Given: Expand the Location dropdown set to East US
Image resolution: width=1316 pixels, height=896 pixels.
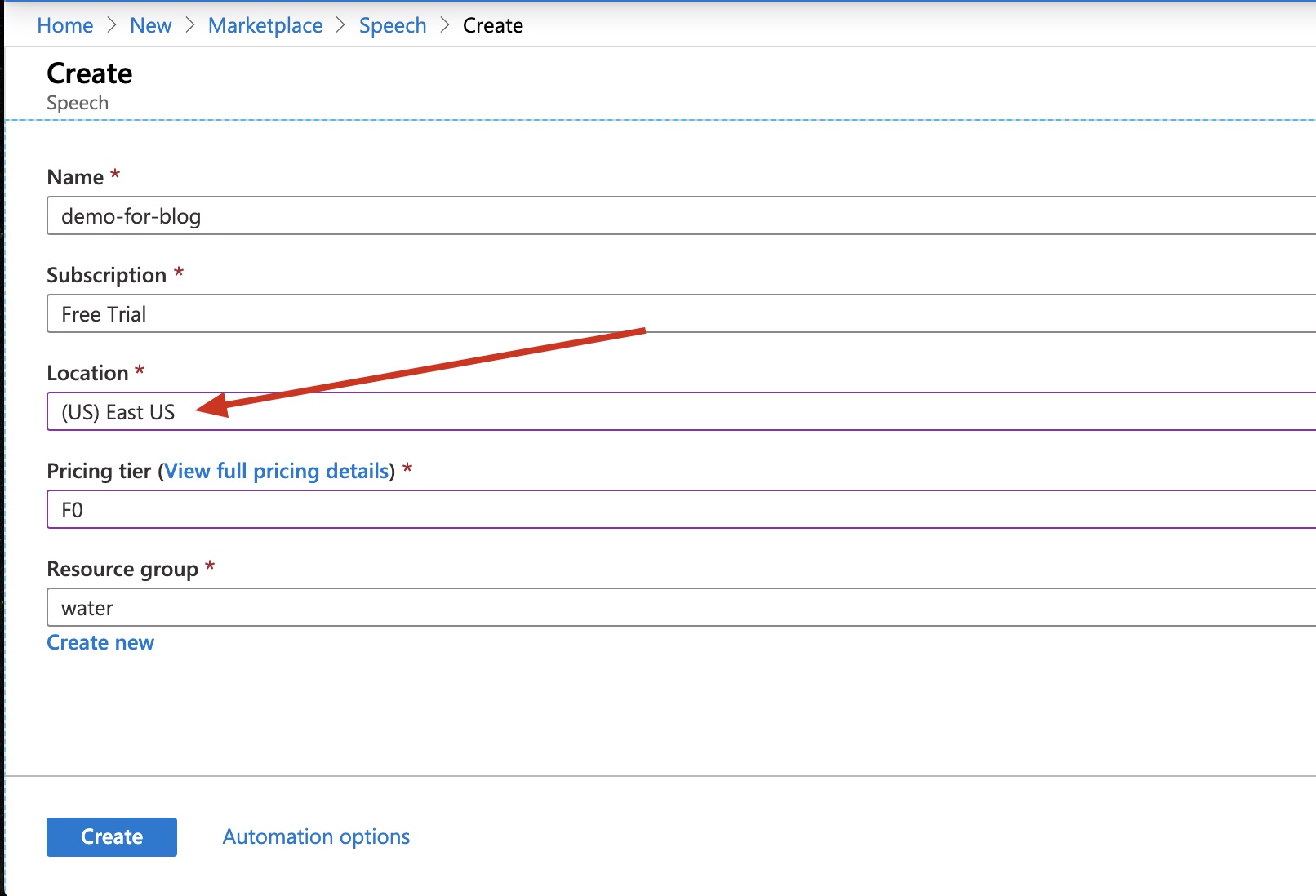Looking at the screenshot, I should pyautogui.click(x=653, y=411).
